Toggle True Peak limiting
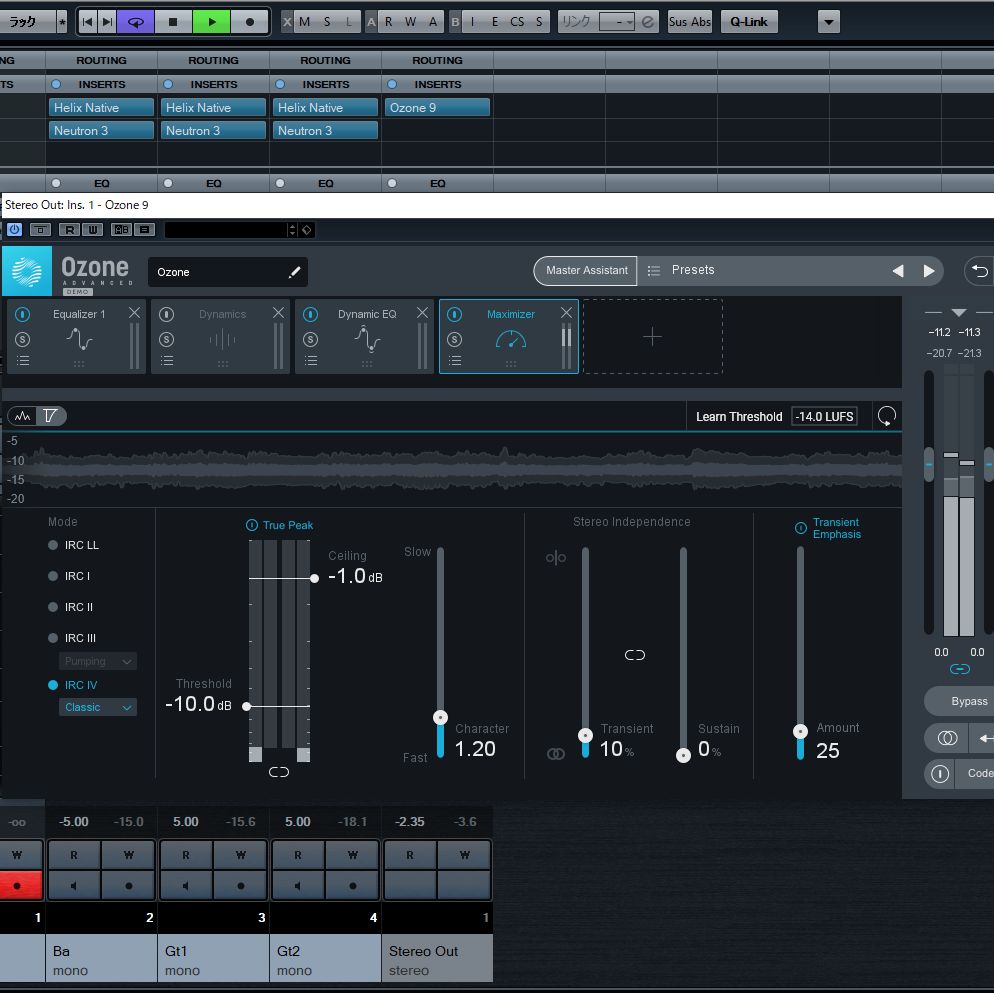The image size is (994, 993). tap(252, 525)
